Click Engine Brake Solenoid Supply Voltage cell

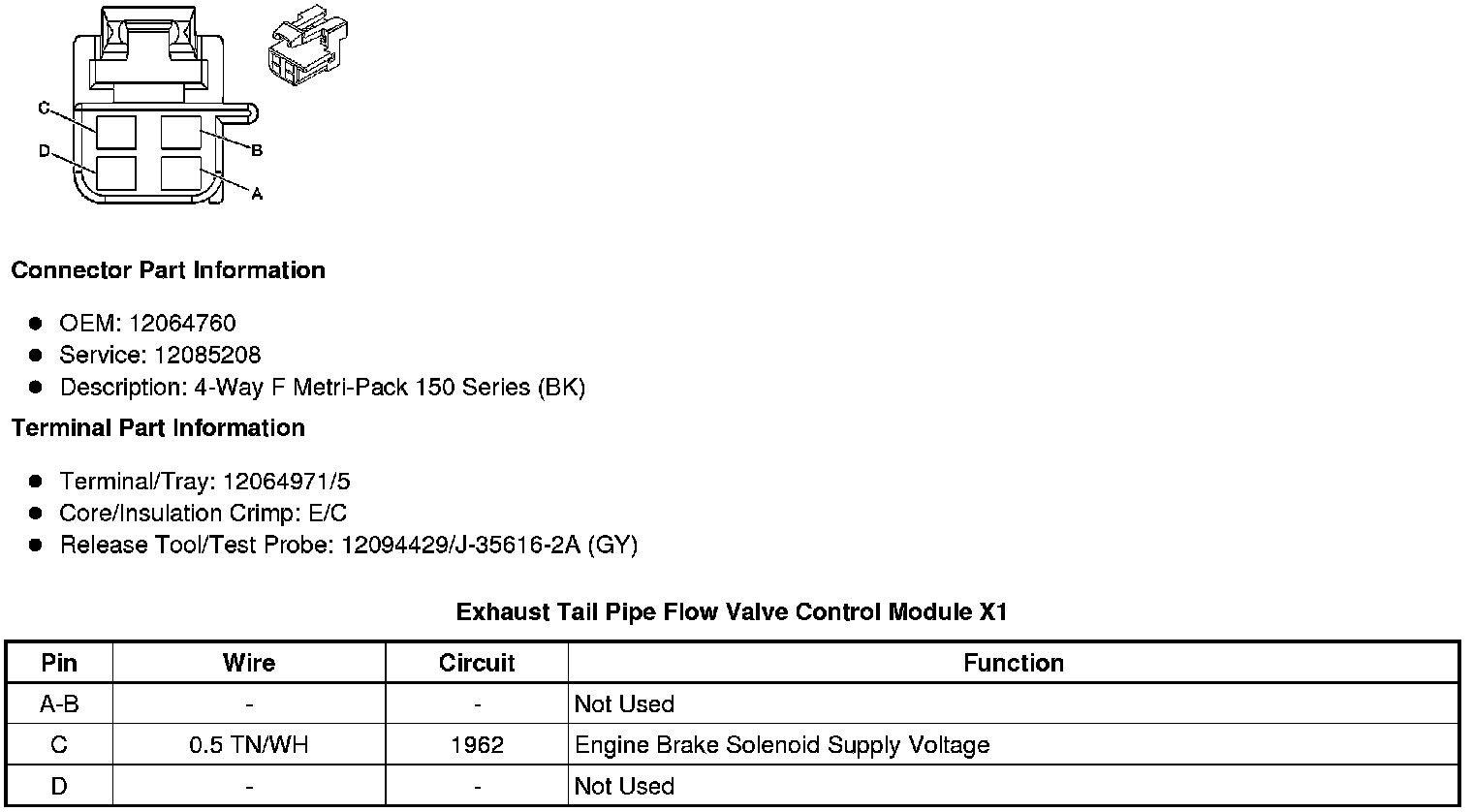click(1014, 745)
